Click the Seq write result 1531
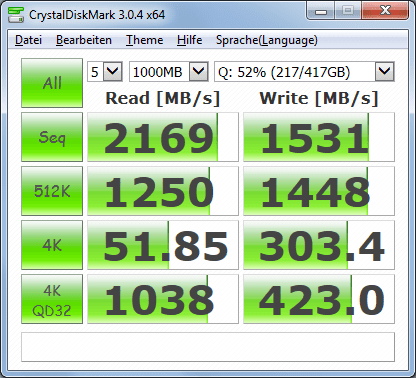416x378 pixels. click(319, 137)
